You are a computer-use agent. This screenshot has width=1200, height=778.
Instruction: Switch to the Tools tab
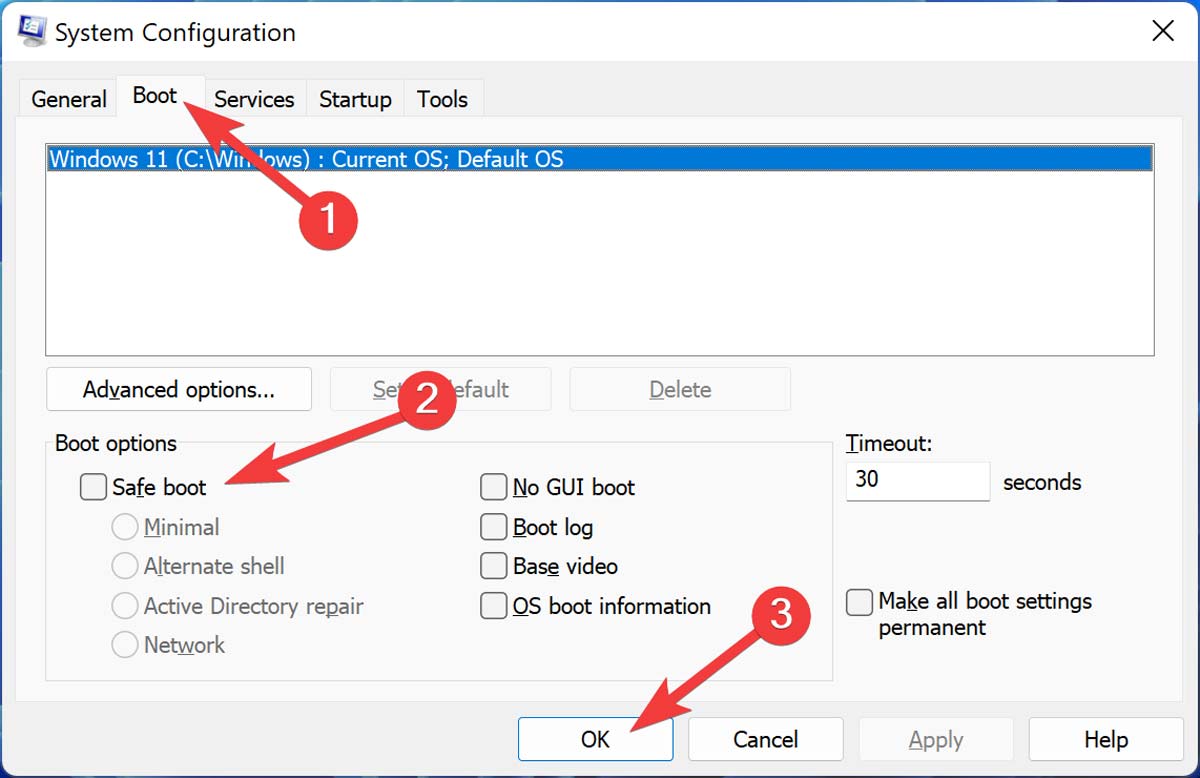click(443, 98)
